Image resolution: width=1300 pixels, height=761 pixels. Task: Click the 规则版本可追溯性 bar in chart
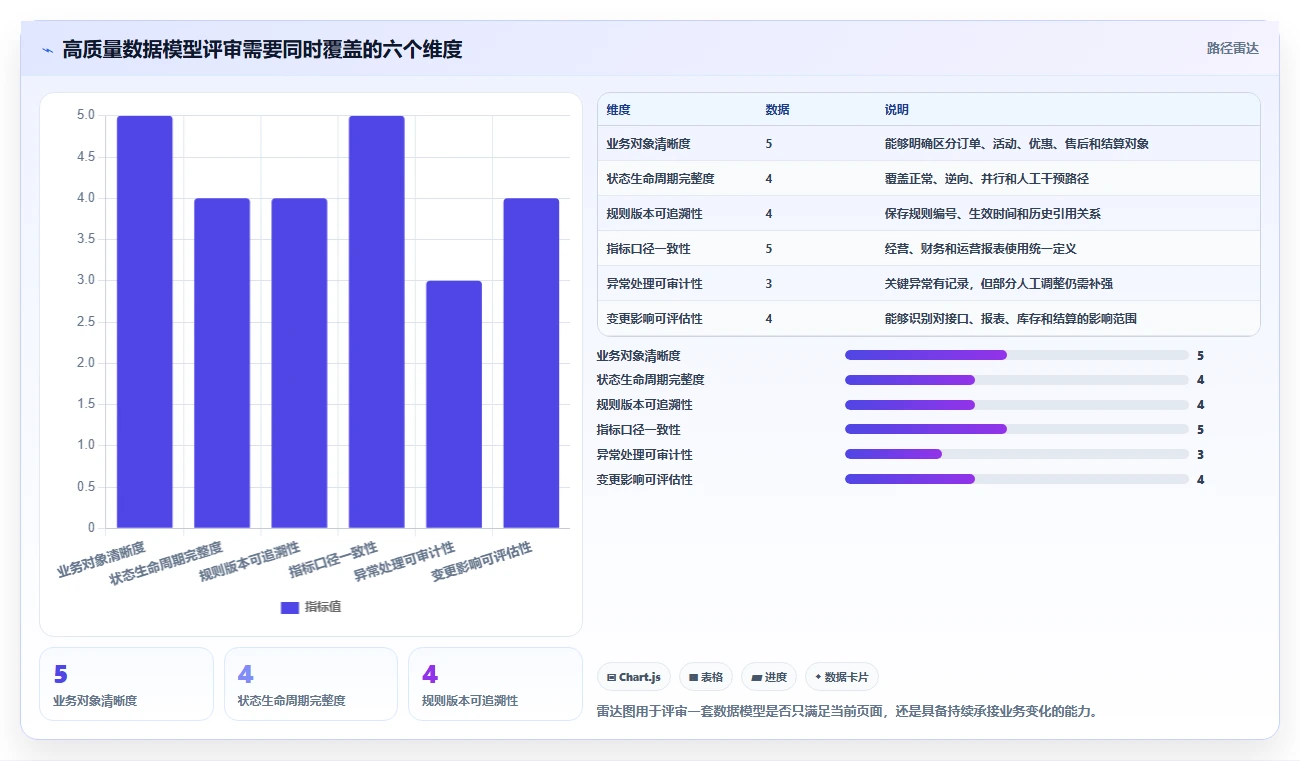point(299,363)
